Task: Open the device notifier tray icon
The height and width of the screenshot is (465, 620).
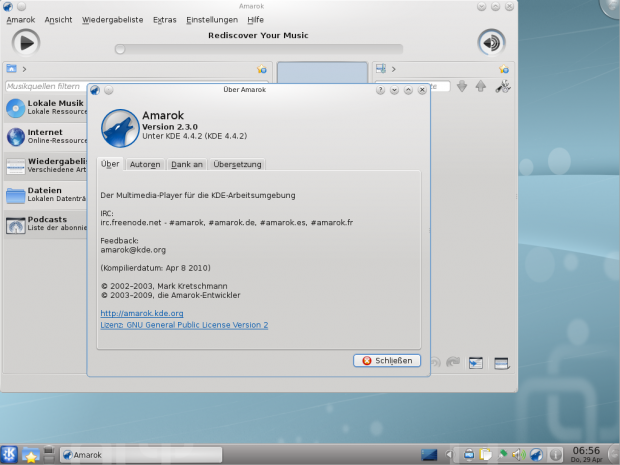Action: pyautogui.click(x=469, y=455)
